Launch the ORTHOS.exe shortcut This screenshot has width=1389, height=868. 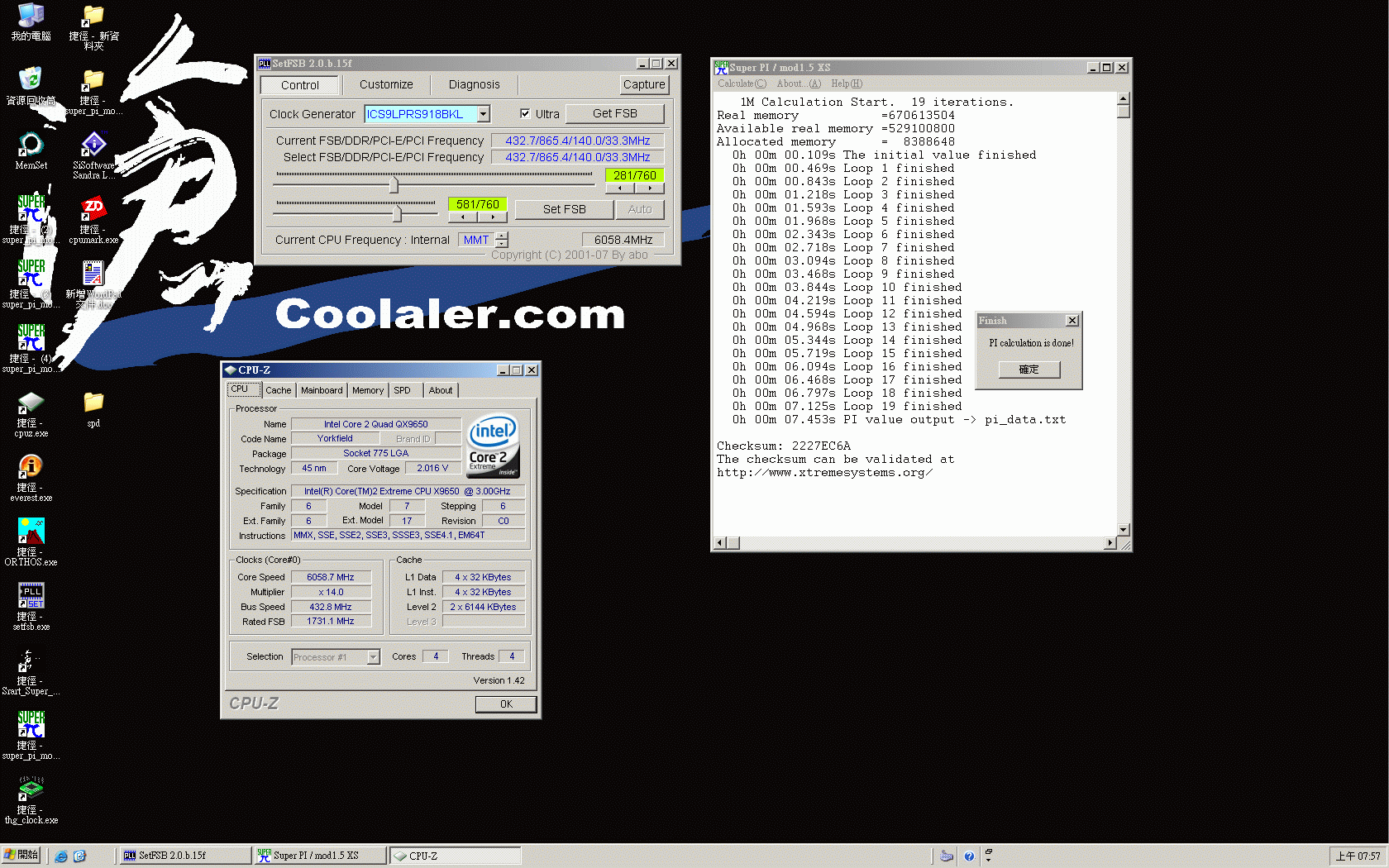point(31,542)
